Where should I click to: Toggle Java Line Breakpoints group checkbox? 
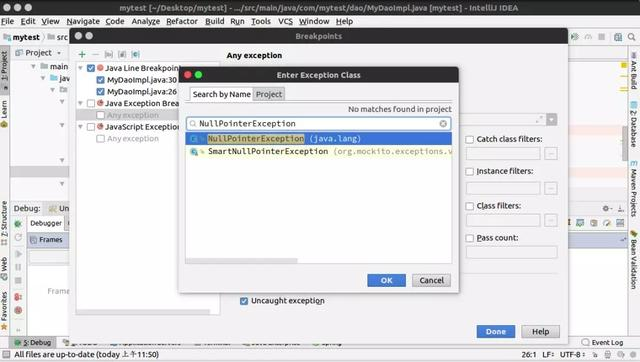(x=91, y=68)
